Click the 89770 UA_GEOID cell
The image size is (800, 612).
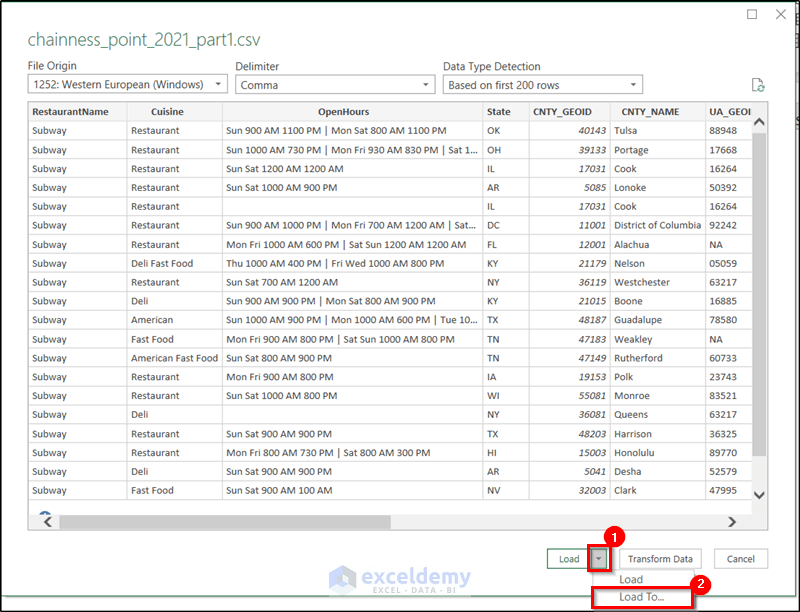729,453
